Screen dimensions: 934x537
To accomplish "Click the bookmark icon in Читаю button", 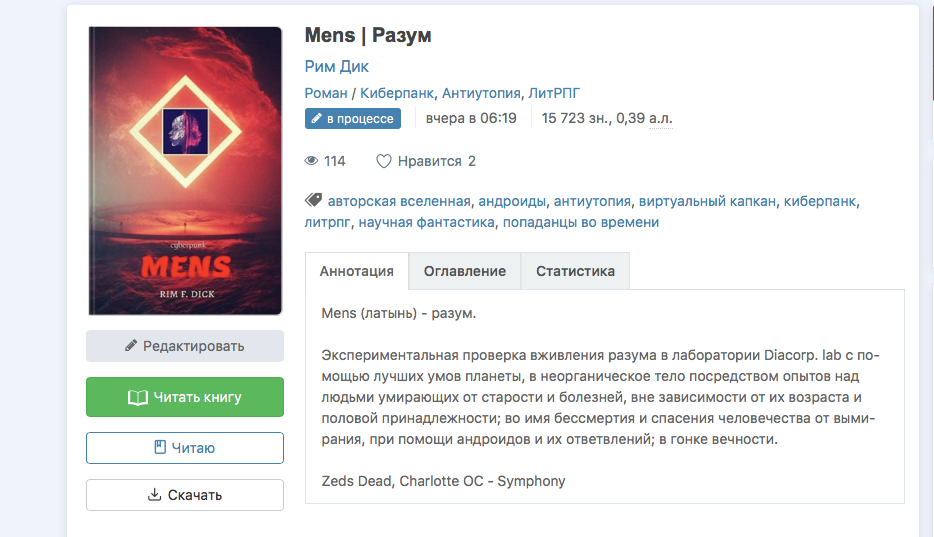I will (x=160, y=447).
